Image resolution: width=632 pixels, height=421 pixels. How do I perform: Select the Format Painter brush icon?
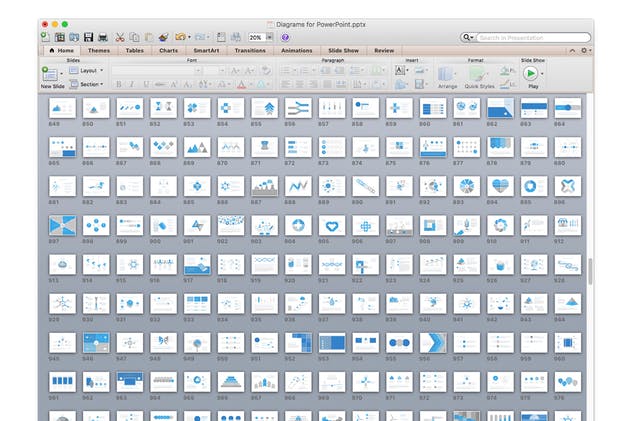click(x=163, y=37)
